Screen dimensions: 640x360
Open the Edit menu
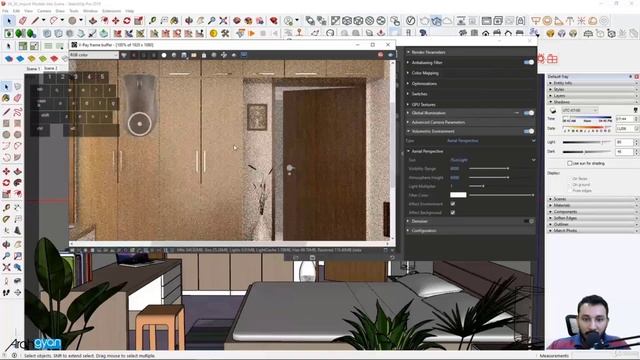pos(17,11)
